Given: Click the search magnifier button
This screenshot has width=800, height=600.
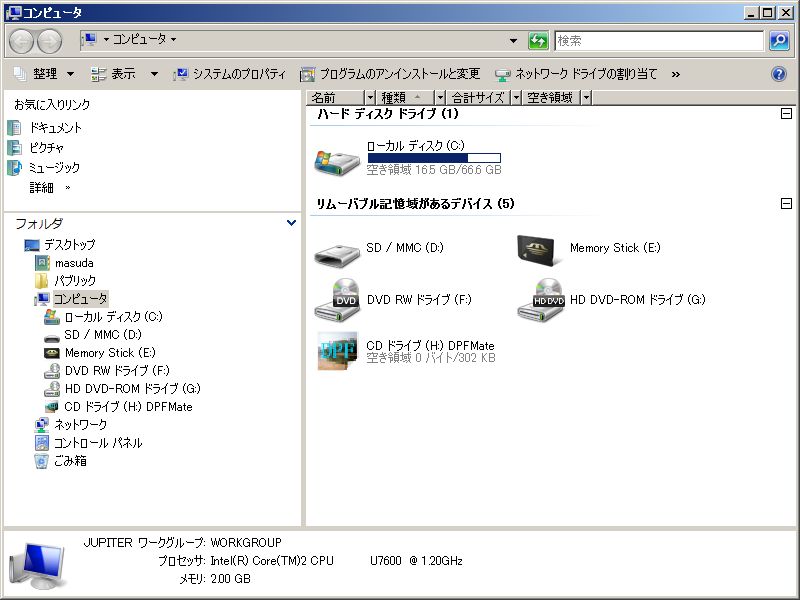Looking at the screenshot, I should 779,41.
